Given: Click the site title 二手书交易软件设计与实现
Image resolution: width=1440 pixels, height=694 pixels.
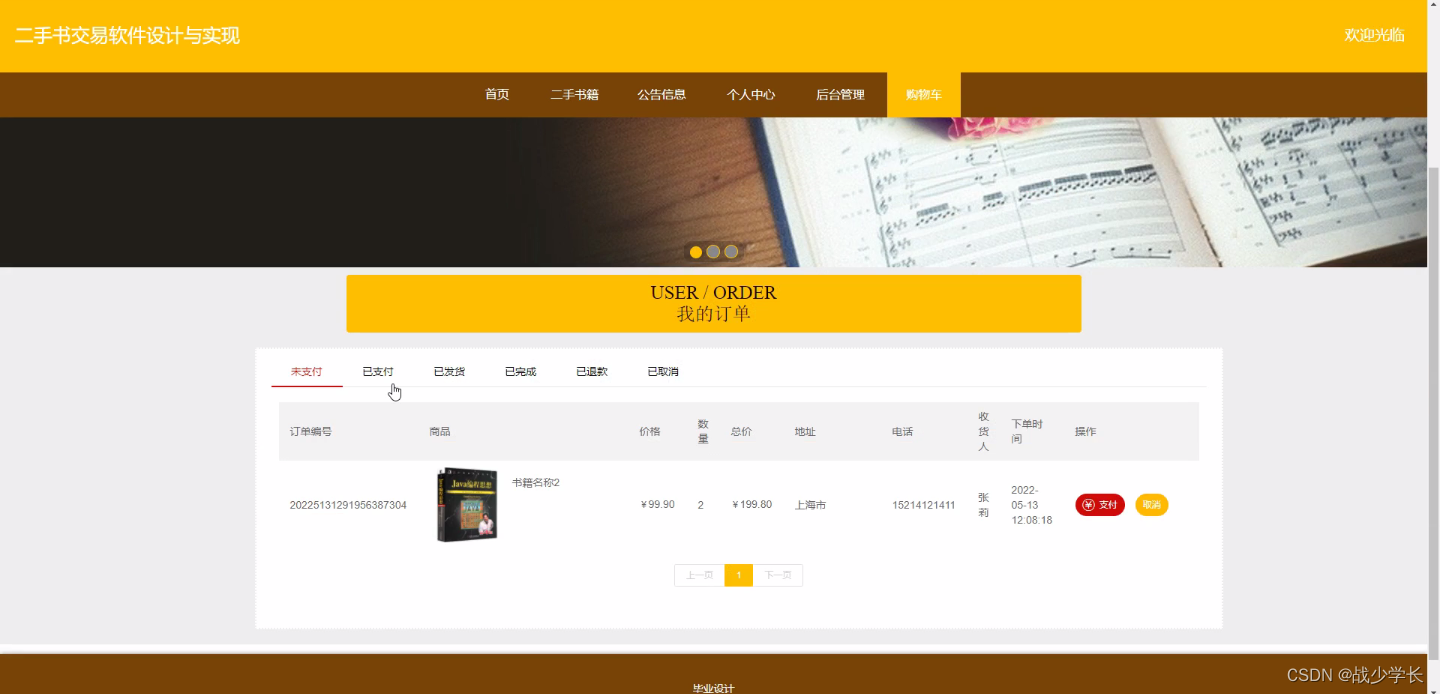Looking at the screenshot, I should click(127, 36).
